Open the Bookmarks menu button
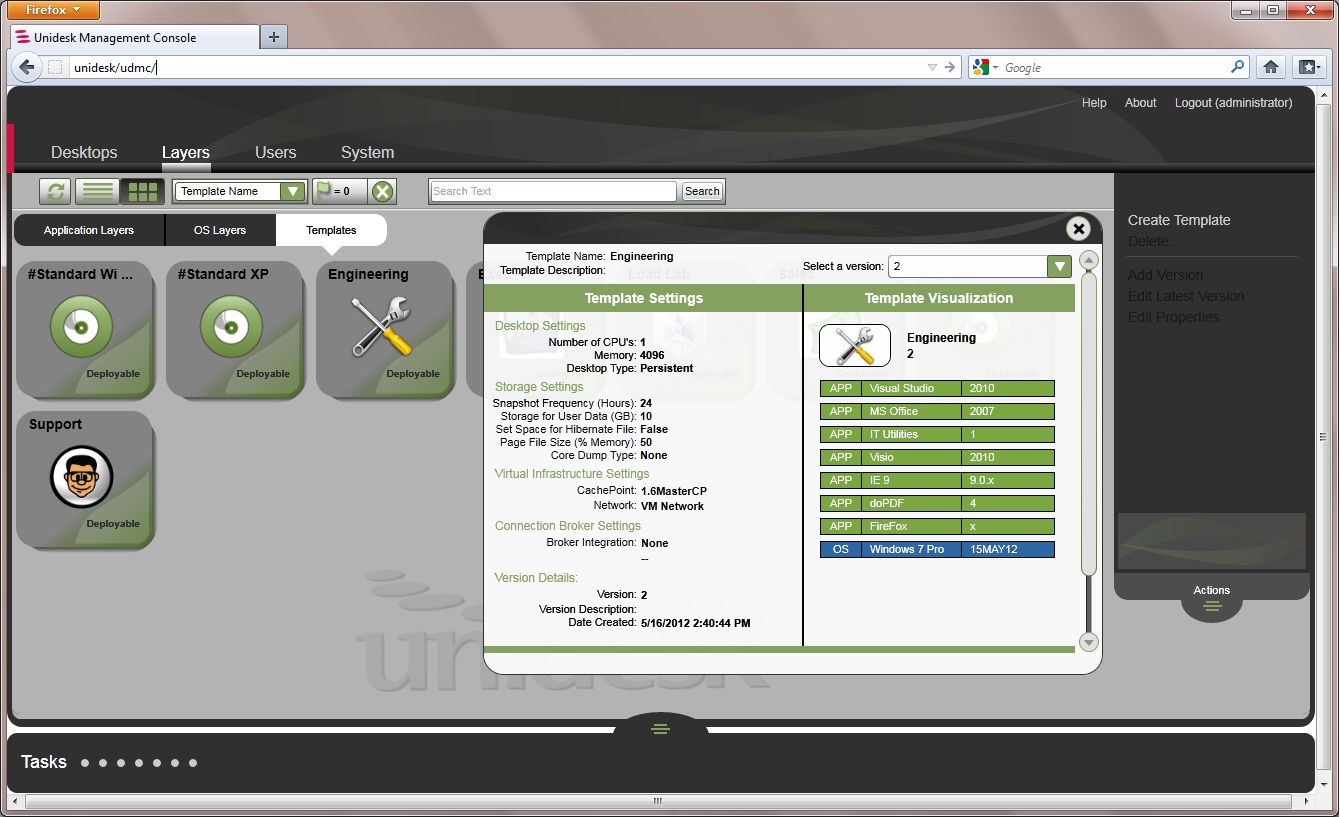 1308,67
